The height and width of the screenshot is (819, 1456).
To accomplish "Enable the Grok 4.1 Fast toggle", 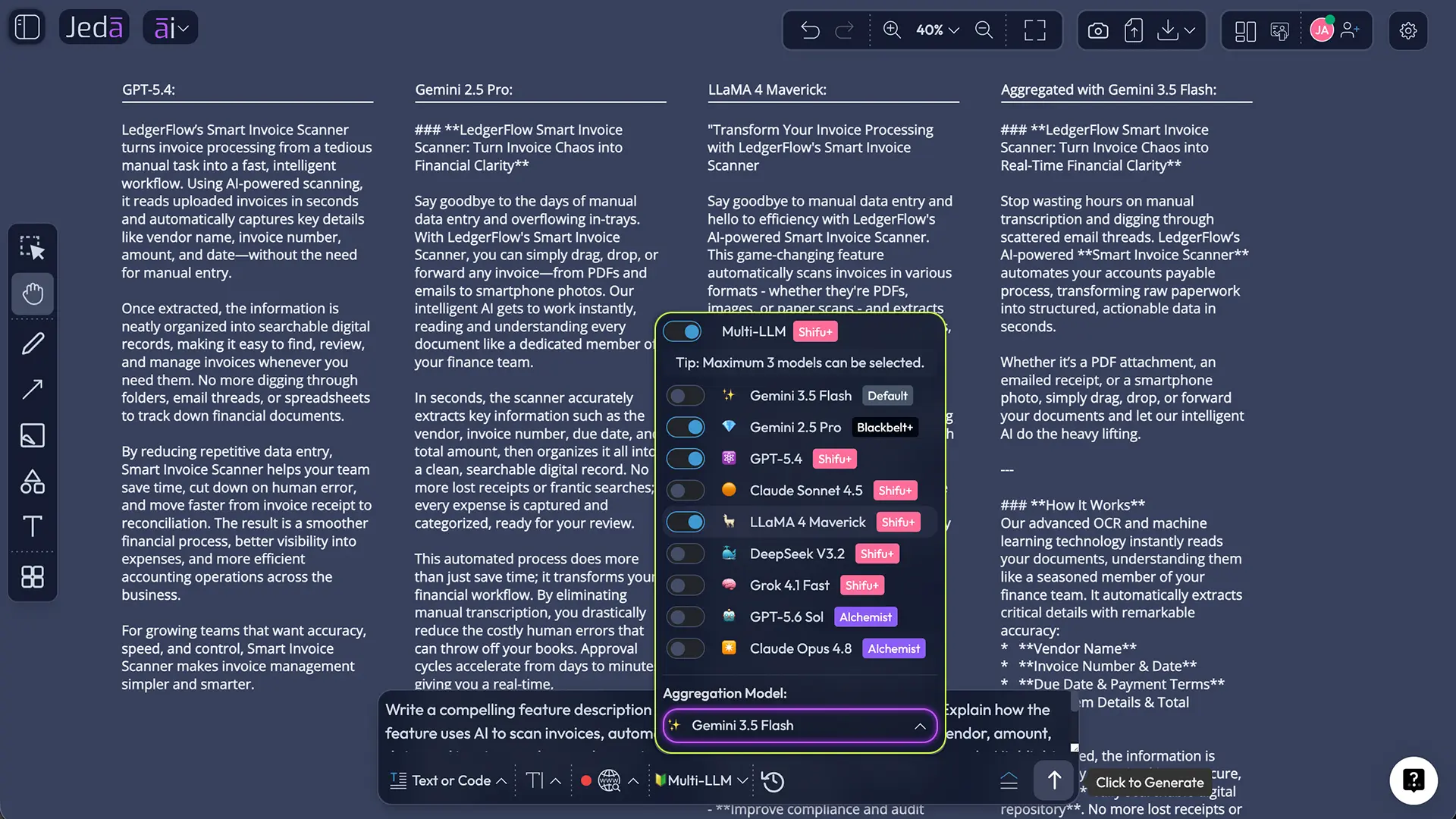I will pos(686,585).
